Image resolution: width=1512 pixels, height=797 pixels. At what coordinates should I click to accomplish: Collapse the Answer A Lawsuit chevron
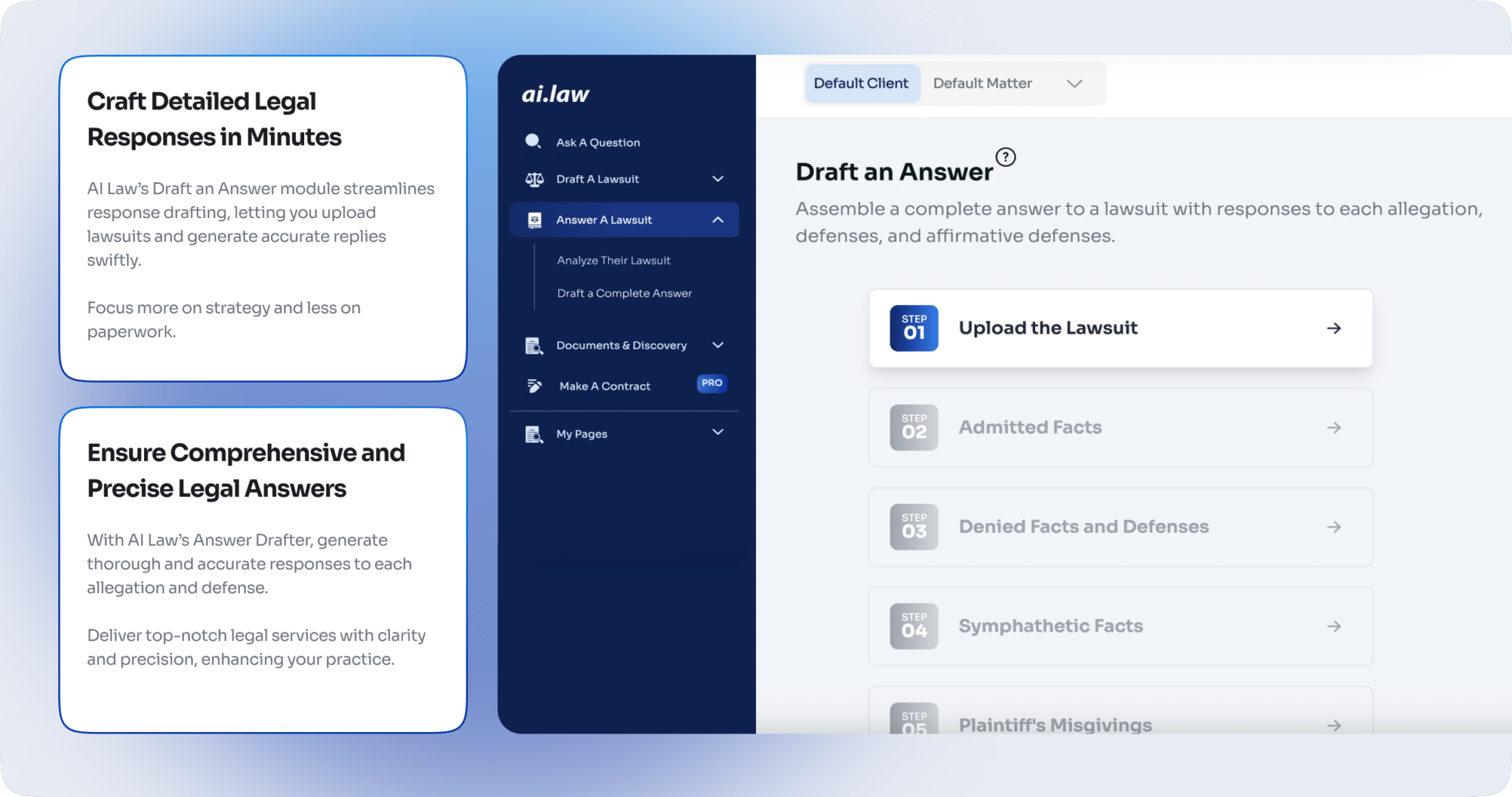tap(718, 220)
